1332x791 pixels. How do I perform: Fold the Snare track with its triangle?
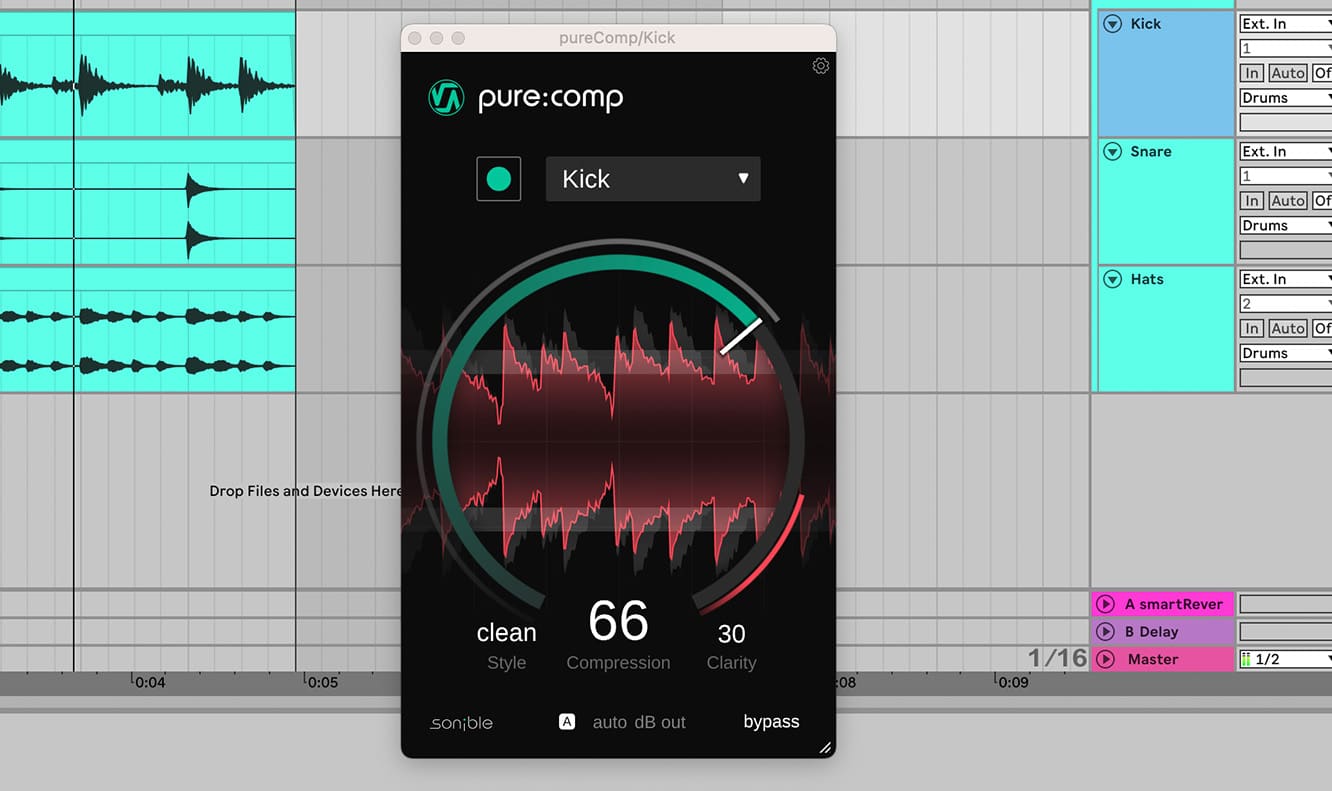[x=1112, y=152]
